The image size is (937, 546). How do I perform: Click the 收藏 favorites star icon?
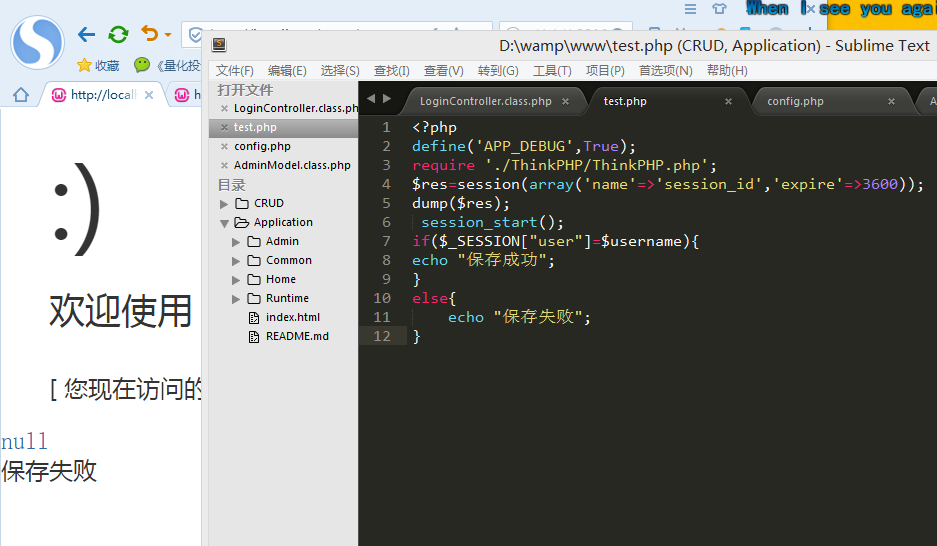pos(84,66)
